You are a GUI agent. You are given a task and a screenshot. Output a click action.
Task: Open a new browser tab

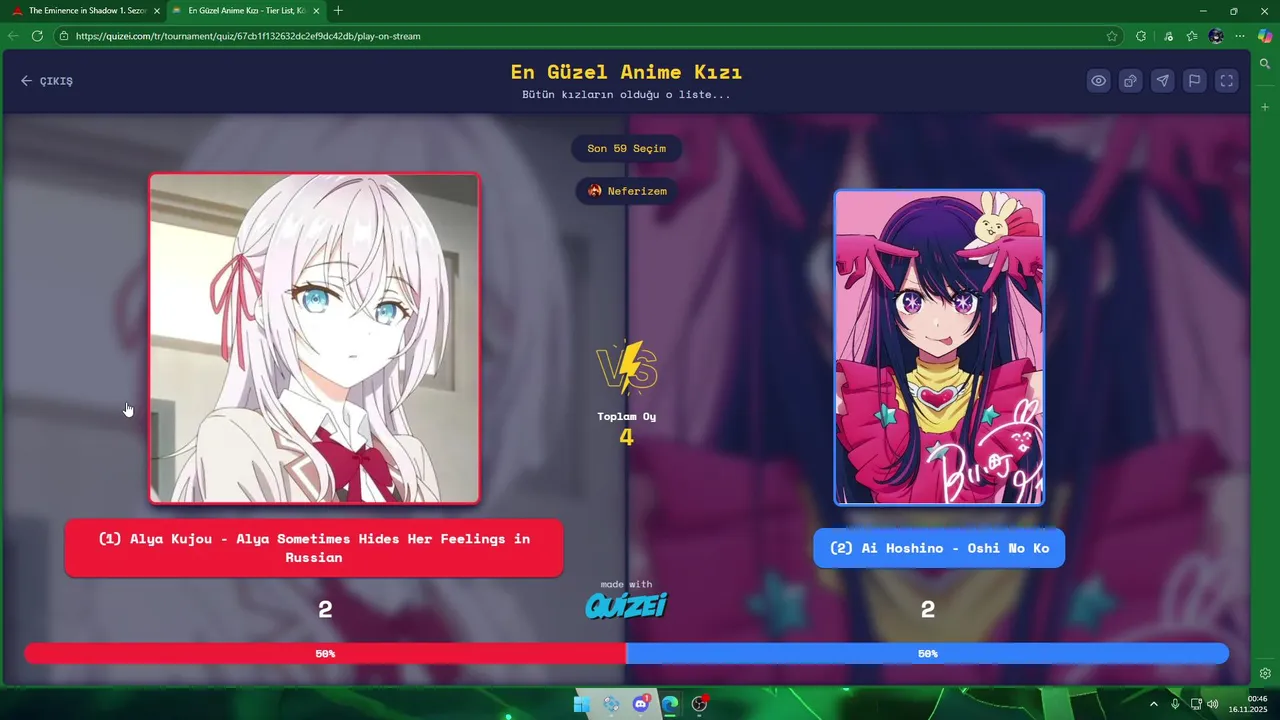coord(338,11)
